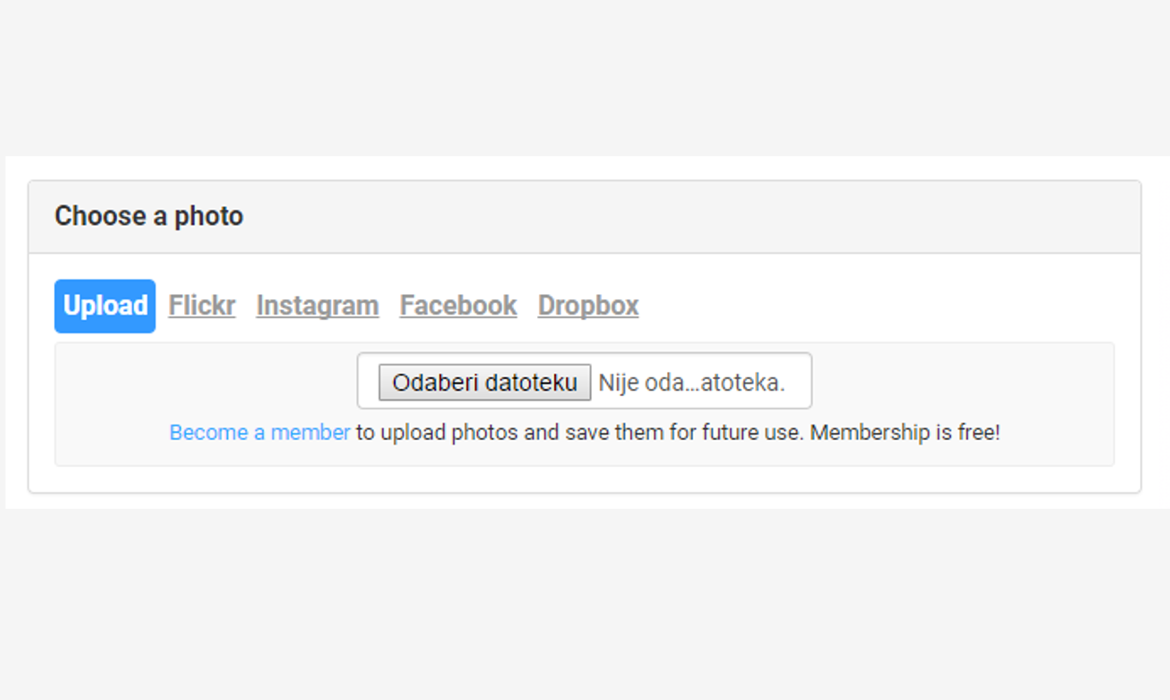Image resolution: width=1170 pixels, height=700 pixels.
Task: Load photos from Flickr
Action: click(202, 306)
